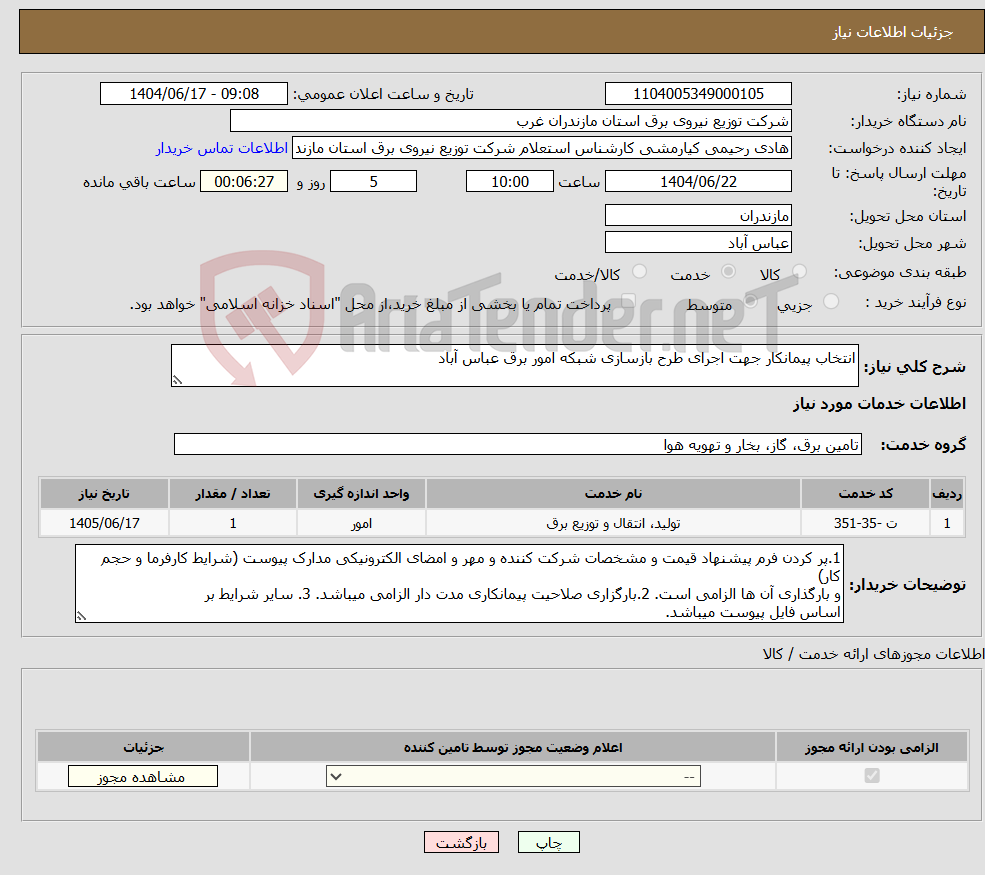The image size is (985, 875).
Task: Click the بازگشت button
Action: (461, 841)
